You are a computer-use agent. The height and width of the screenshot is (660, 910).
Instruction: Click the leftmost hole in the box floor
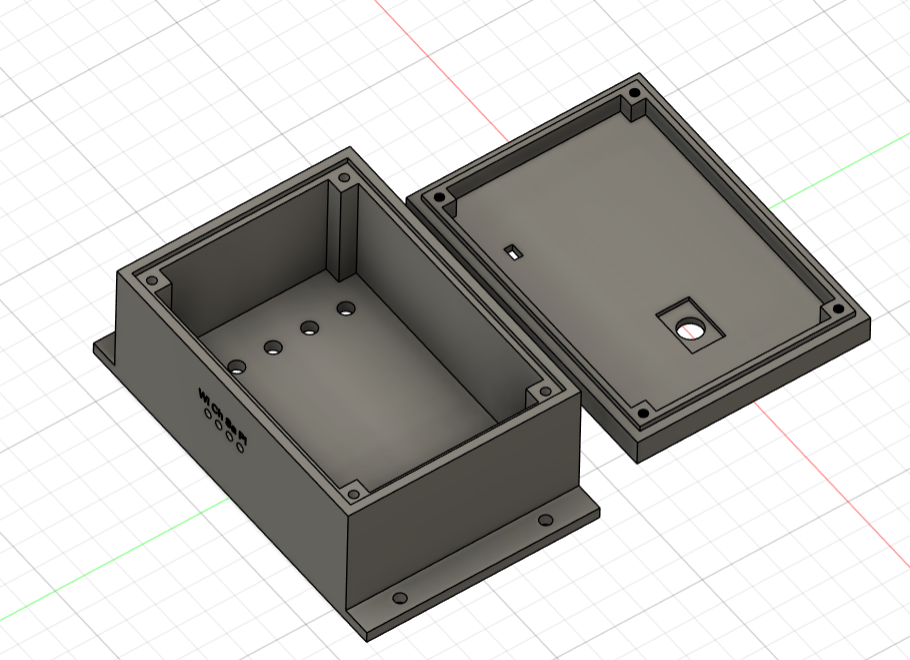(x=237, y=367)
